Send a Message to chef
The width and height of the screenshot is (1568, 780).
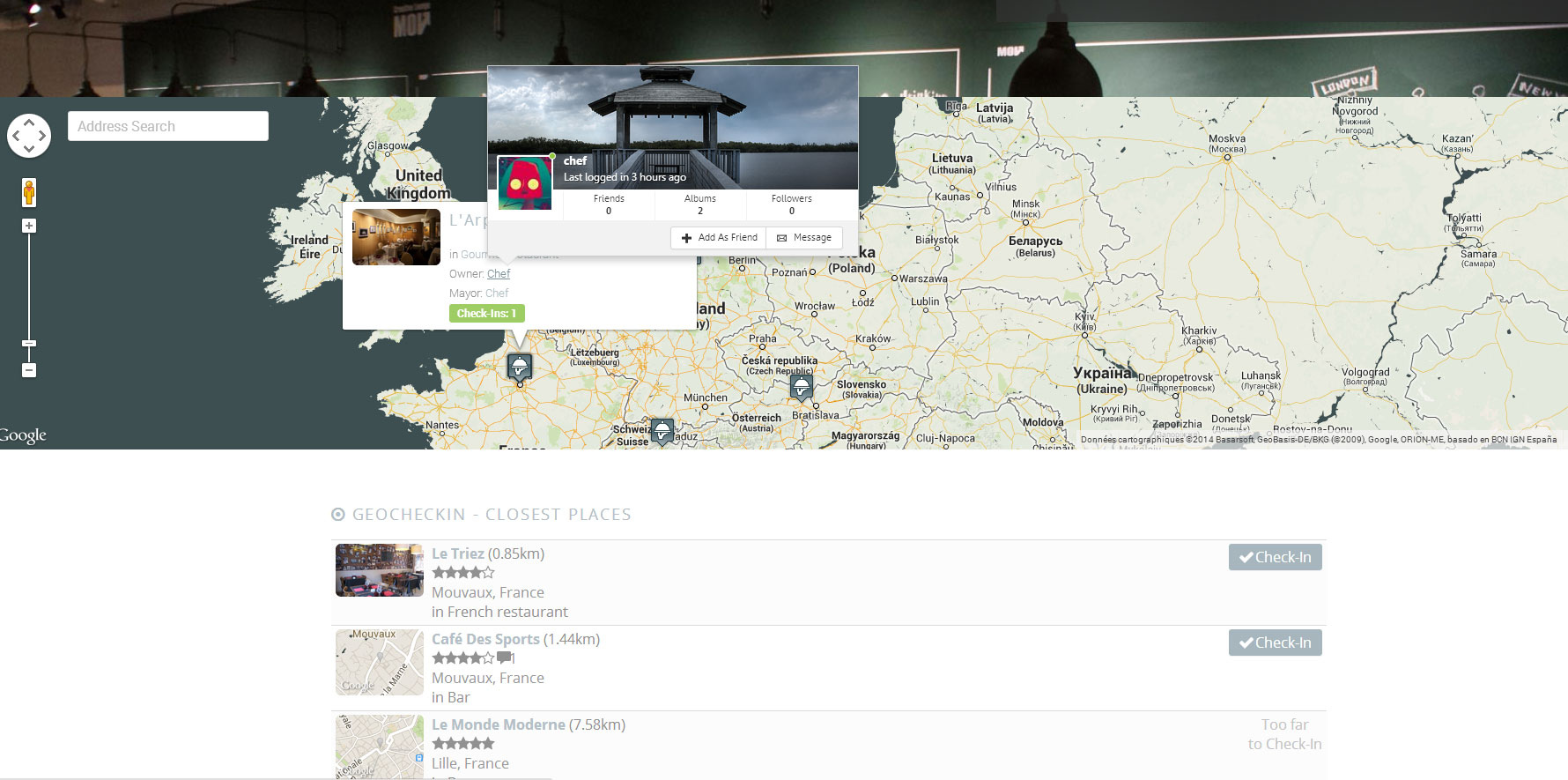coord(804,238)
